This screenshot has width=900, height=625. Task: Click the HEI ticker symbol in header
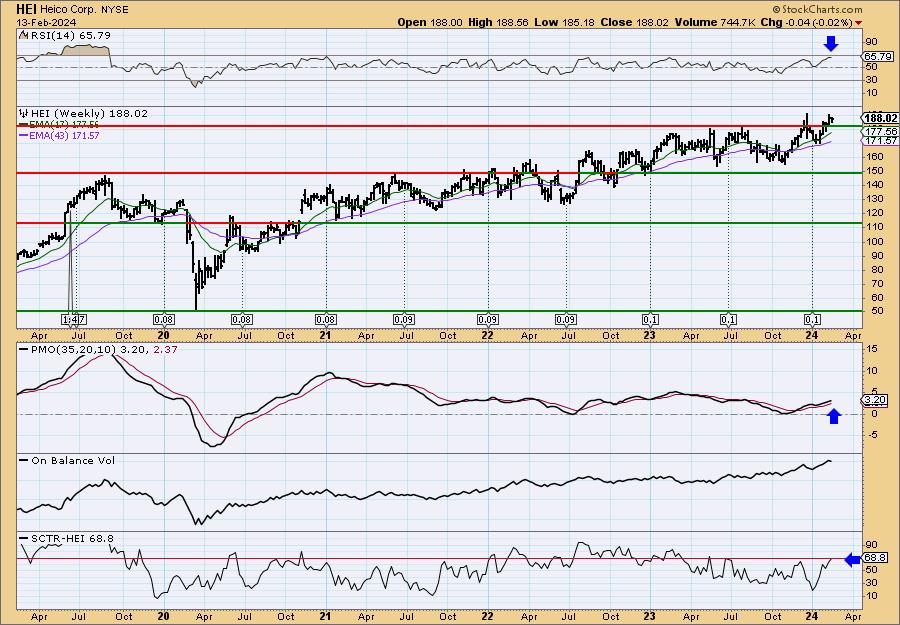point(26,9)
